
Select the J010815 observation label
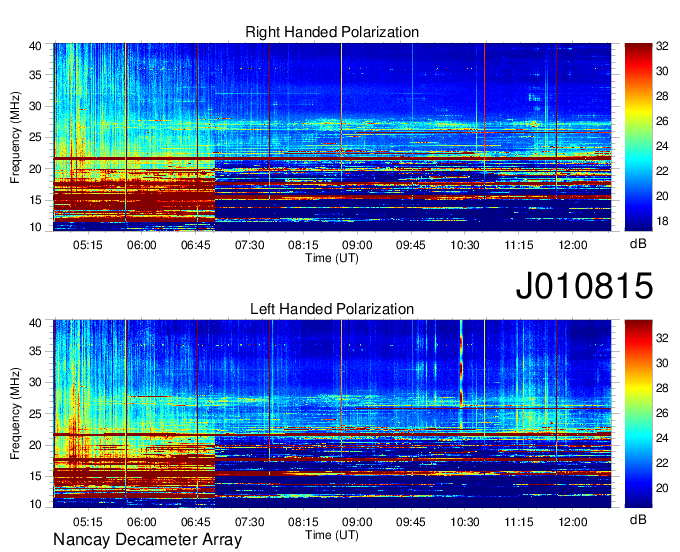(584, 286)
